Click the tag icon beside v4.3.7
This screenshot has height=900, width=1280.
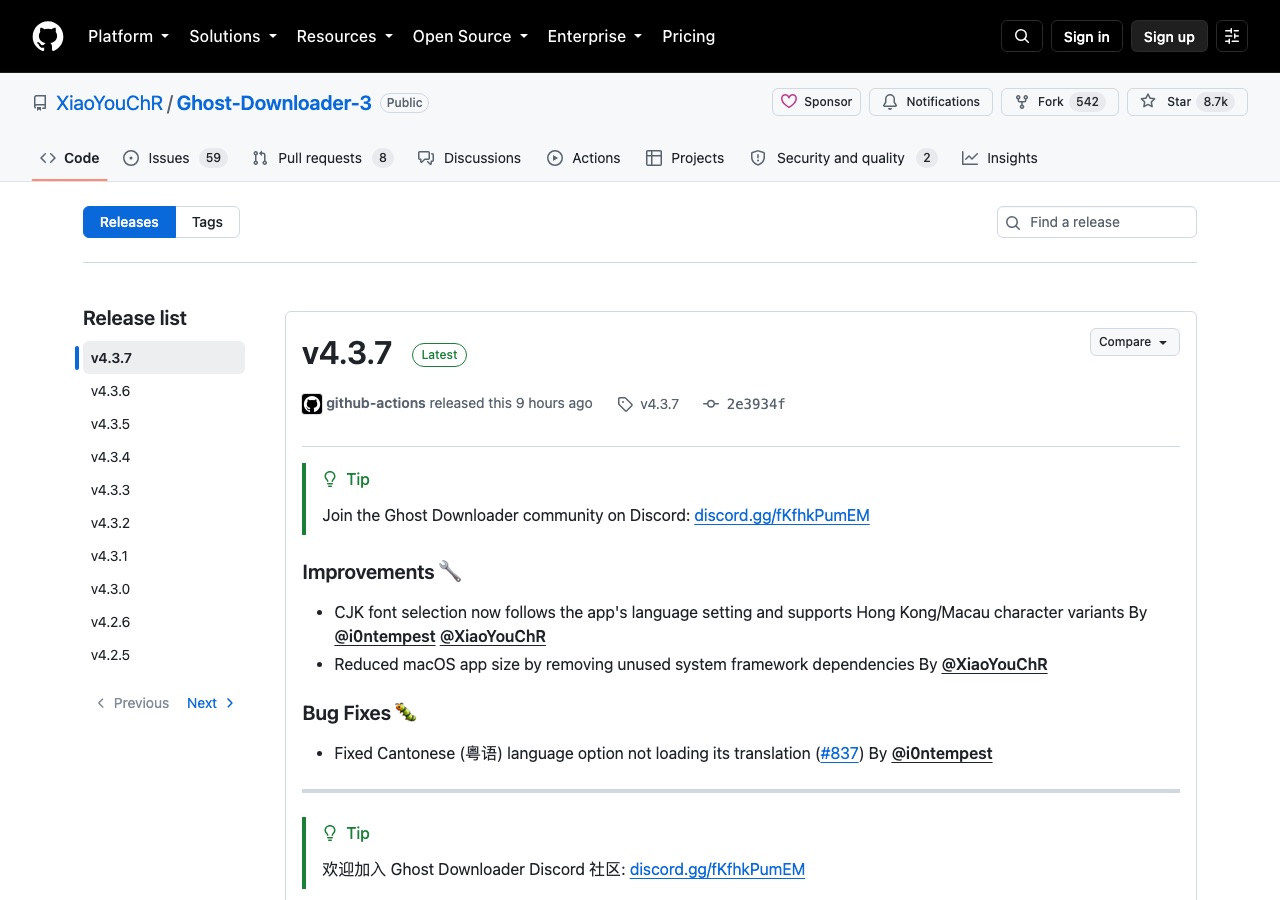pyautogui.click(x=625, y=404)
